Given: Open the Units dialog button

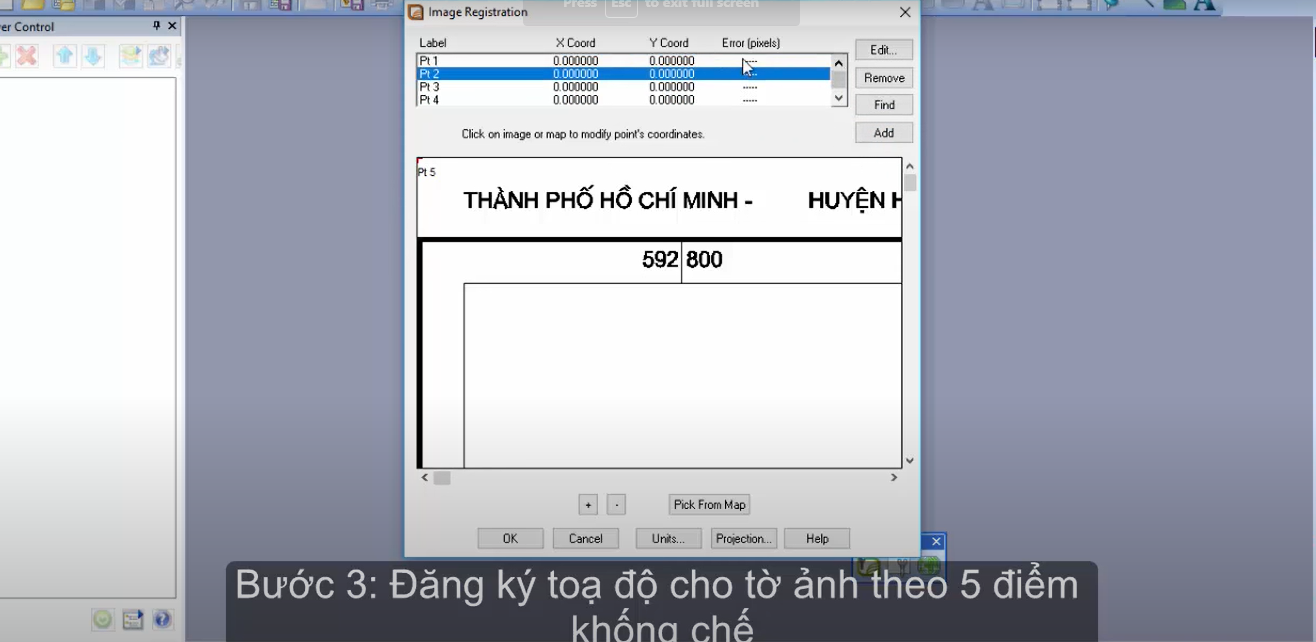Looking at the screenshot, I should point(668,538).
